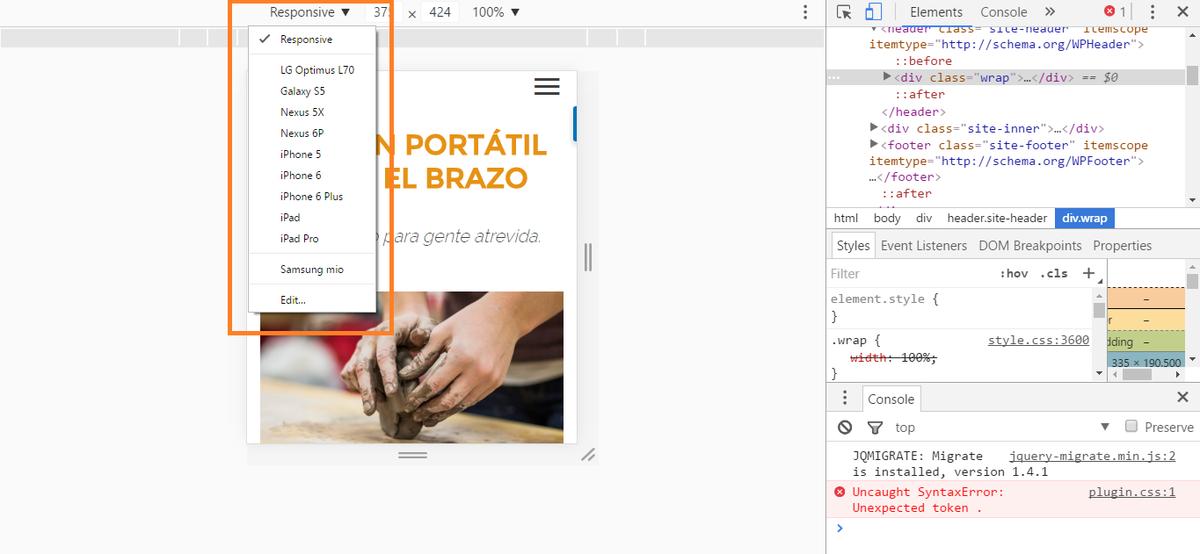Toggle the :hov element state button
Screen dimensions: 1200x554
tap(1013, 273)
